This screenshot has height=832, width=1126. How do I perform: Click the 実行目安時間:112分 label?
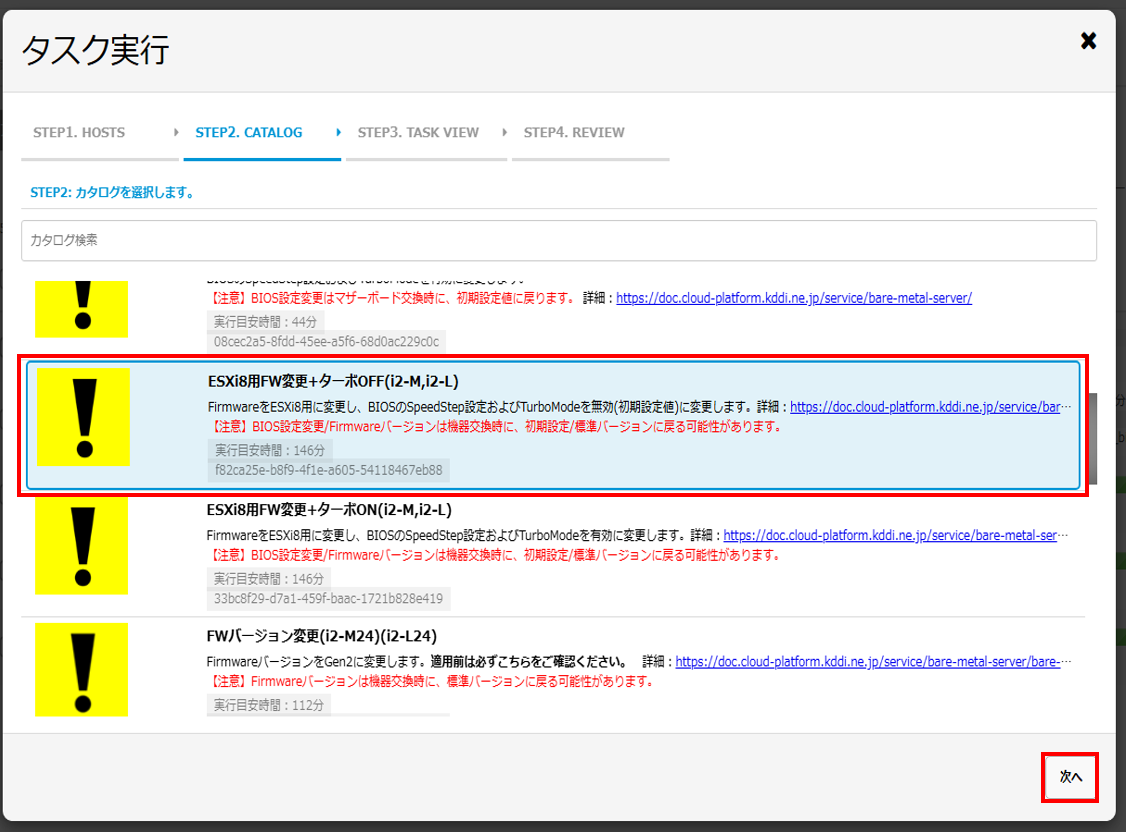click(x=269, y=705)
